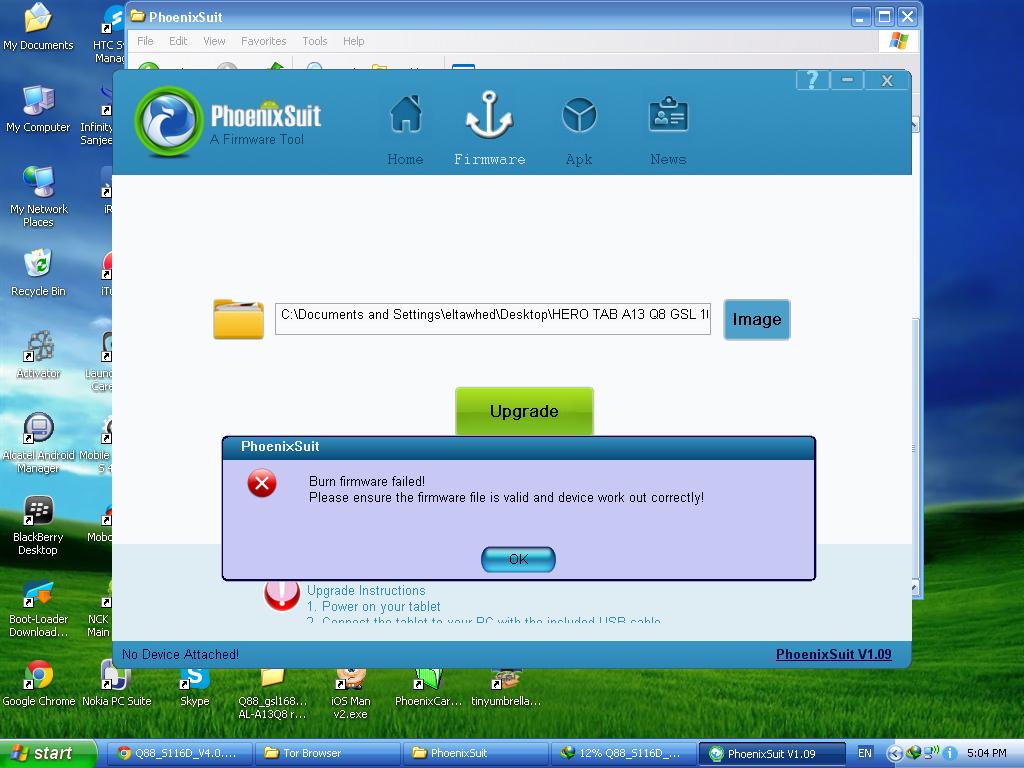The height and width of the screenshot is (768, 1024).
Task: Open Edit menu in Explorer window
Action: tap(178, 41)
